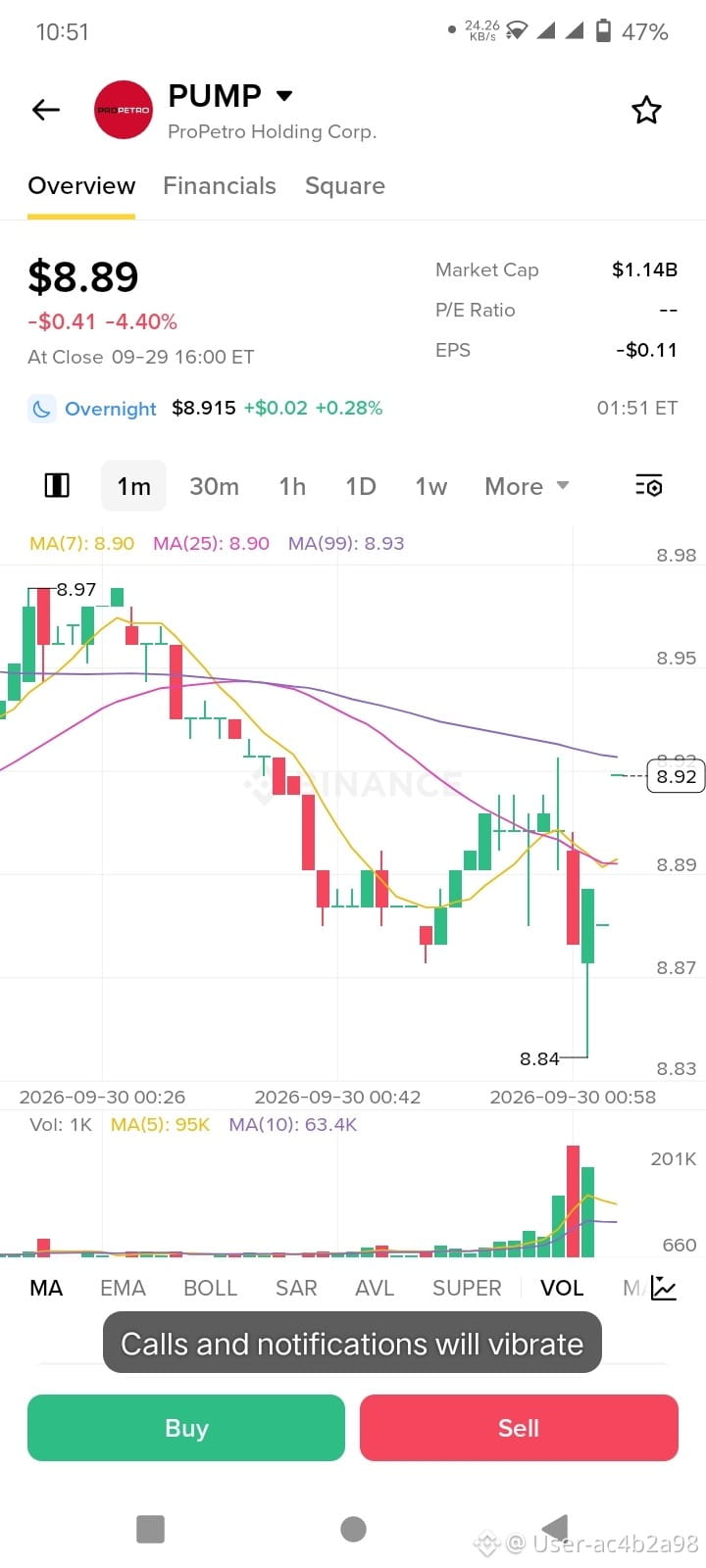Tap the chart expand icon beside VOL
This screenshot has height=1568, width=706.
(664, 1288)
